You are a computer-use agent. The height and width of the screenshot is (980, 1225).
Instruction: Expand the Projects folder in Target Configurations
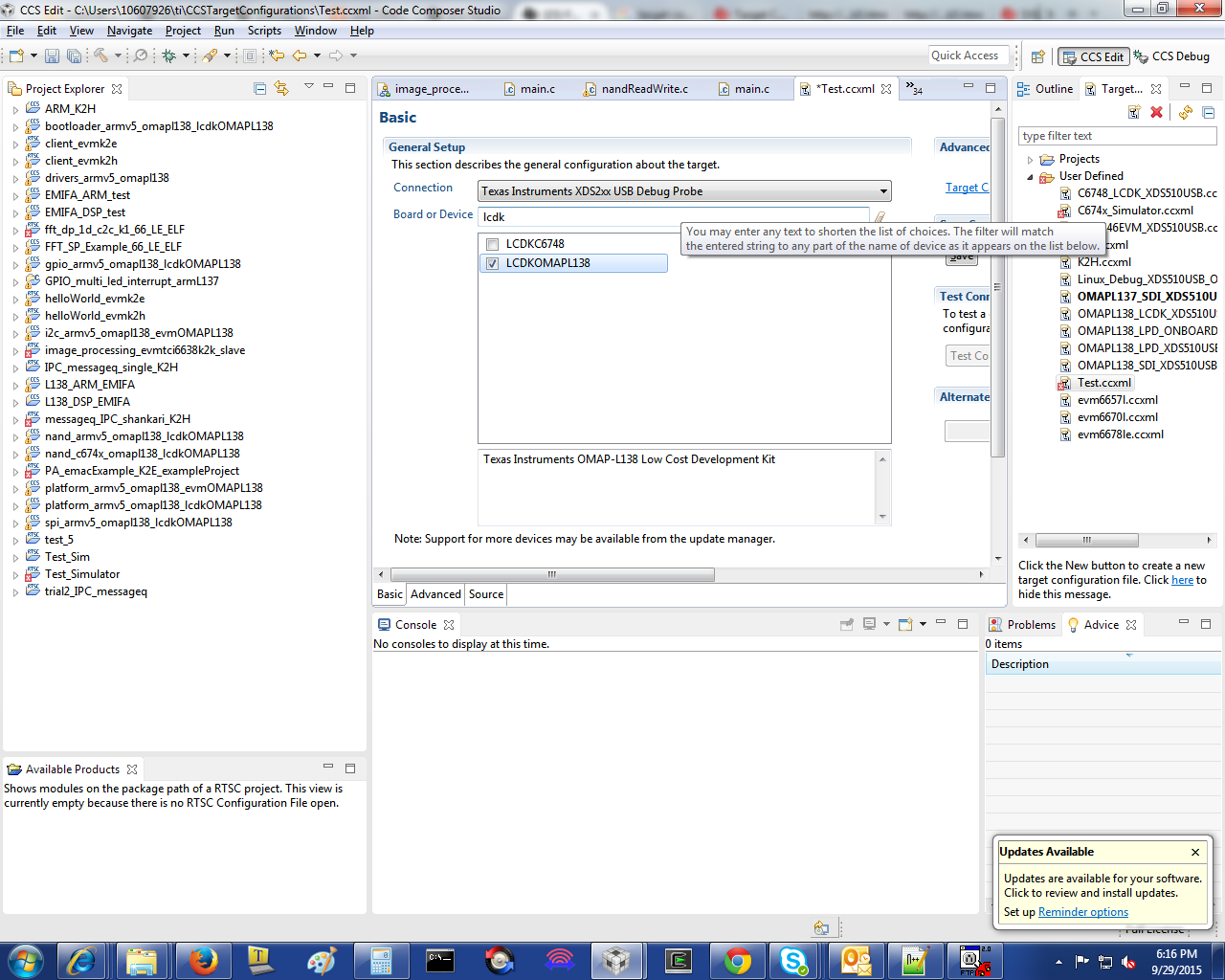(x=1030, y=160)
